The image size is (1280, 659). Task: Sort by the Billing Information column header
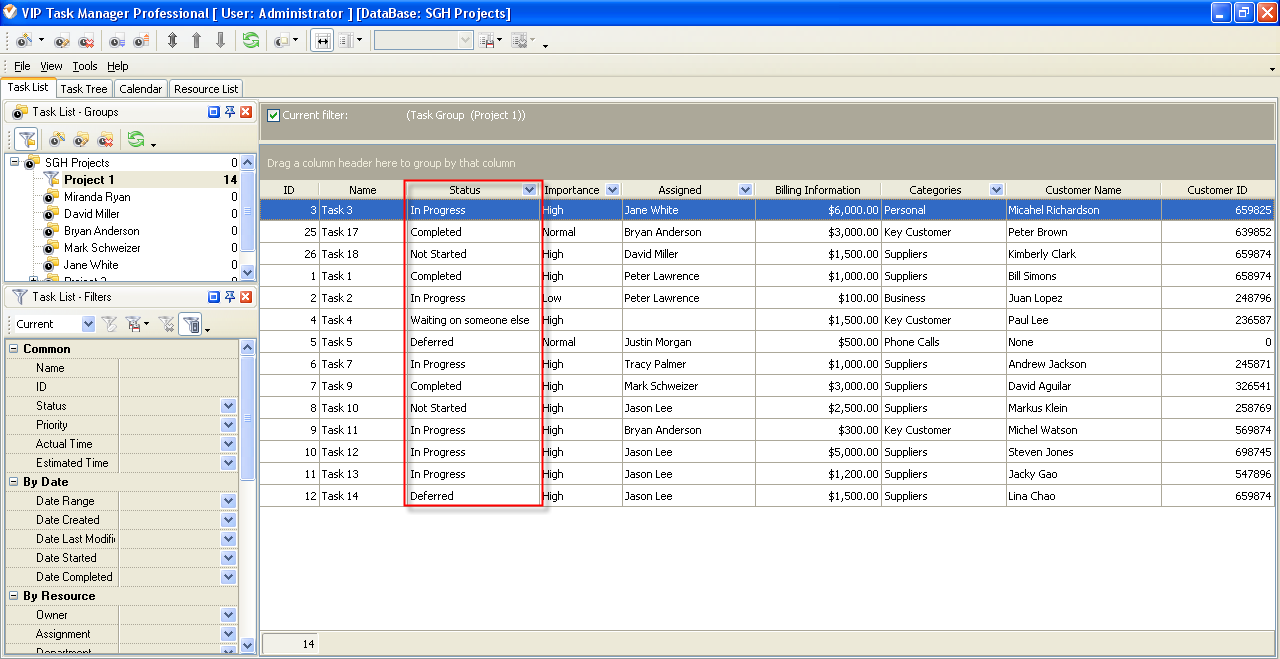coord(817,190)
